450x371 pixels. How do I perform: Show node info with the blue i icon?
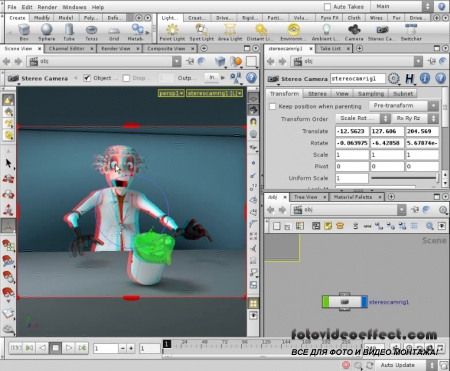tap(425, 79)
